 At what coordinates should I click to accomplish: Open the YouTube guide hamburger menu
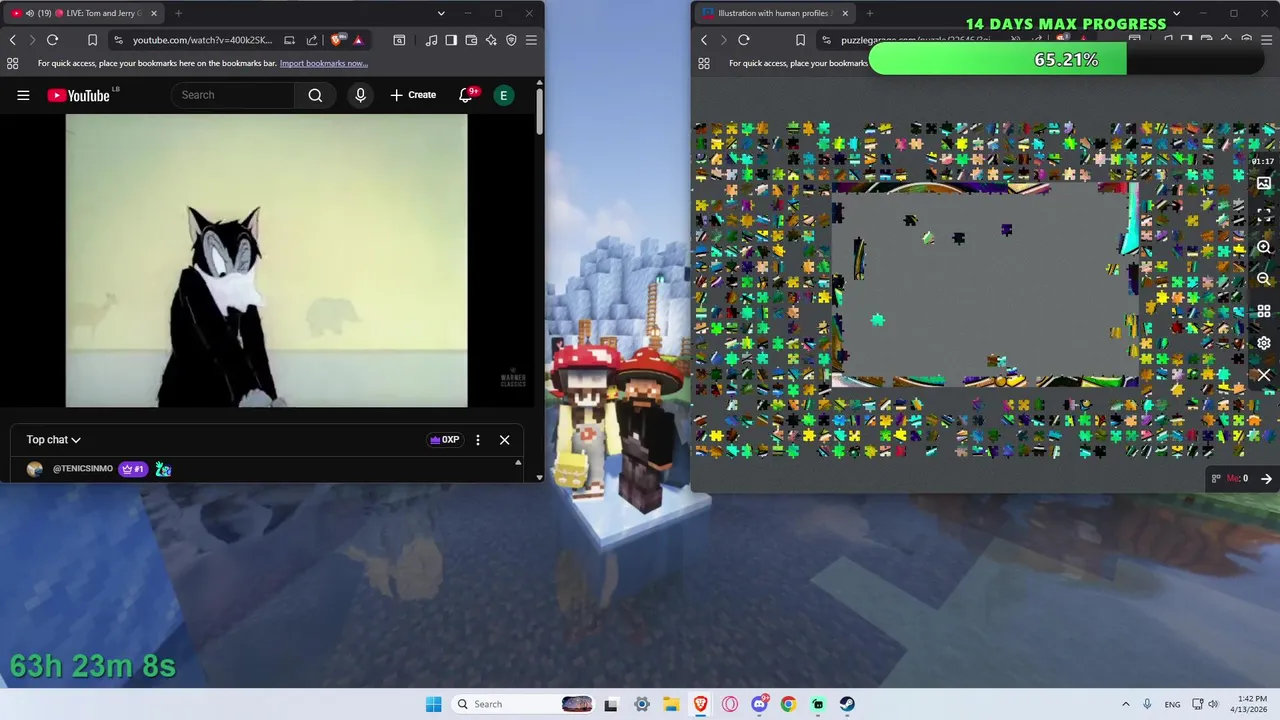(x=23, y=95)
